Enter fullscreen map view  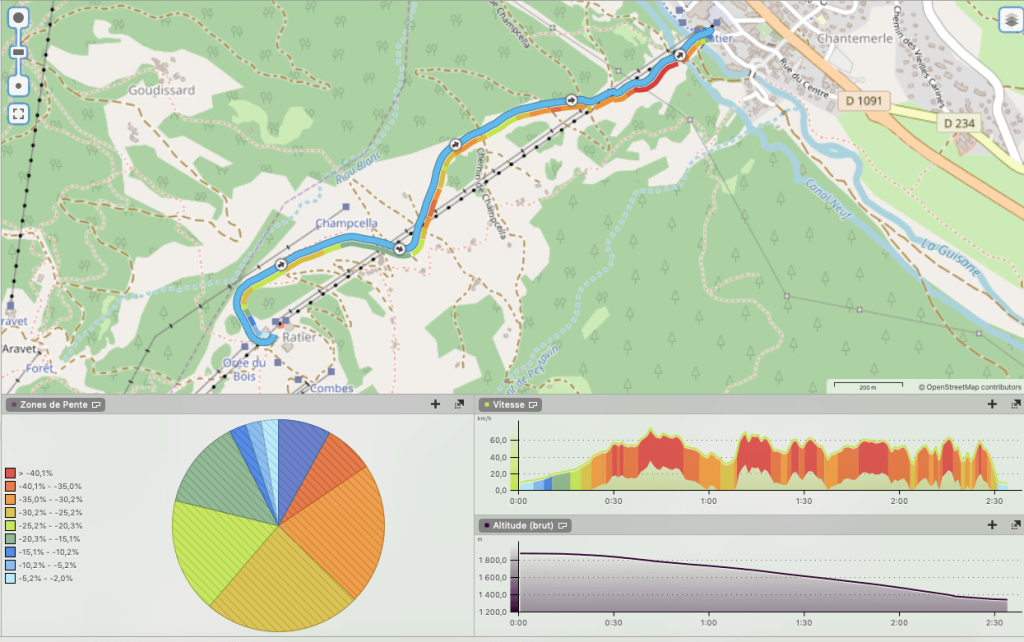click(18, 113)
